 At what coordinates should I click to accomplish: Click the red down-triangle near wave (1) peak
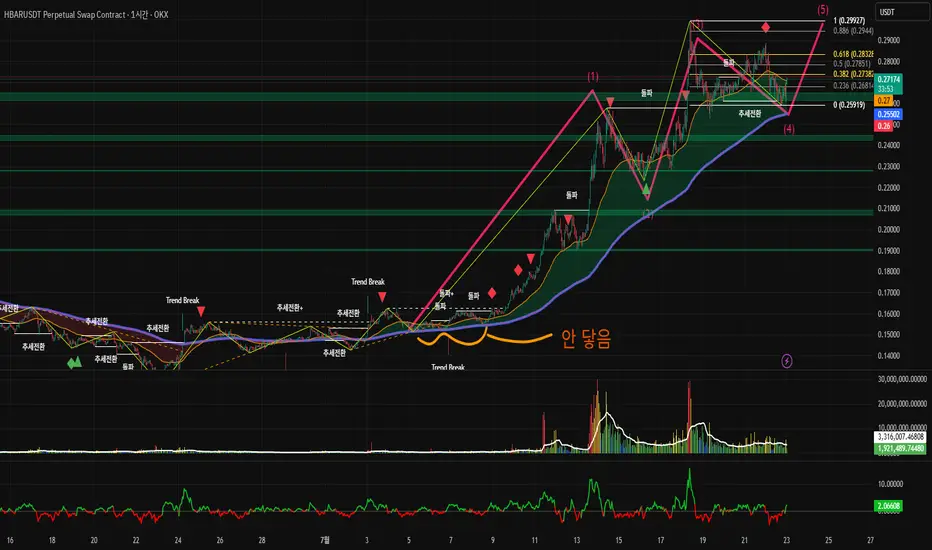coord(610,102)
